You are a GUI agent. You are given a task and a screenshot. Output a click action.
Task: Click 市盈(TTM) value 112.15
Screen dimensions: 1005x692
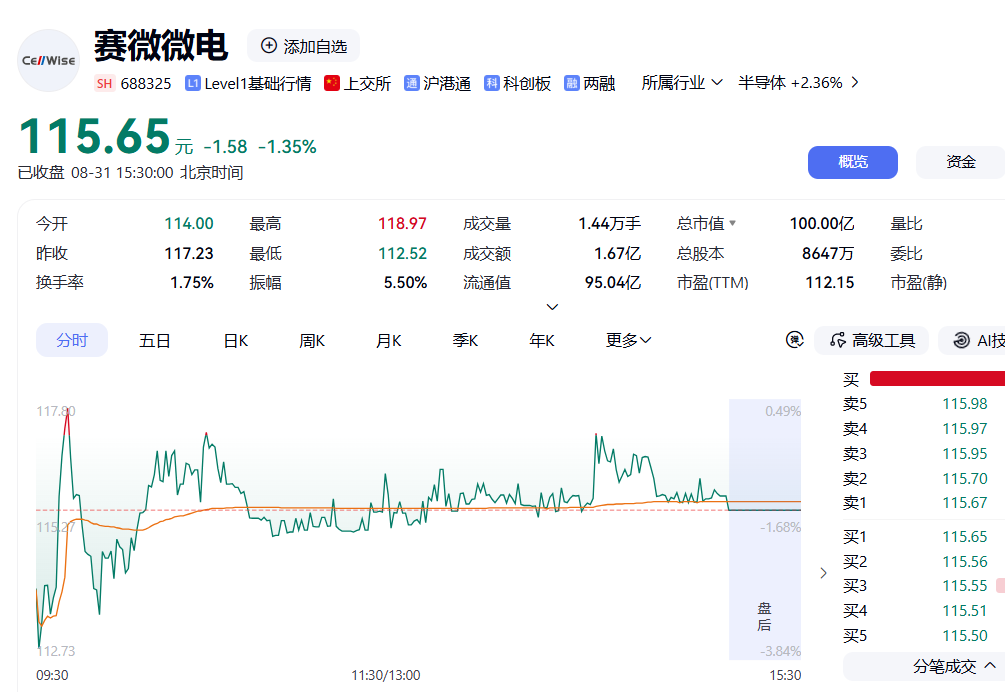click(x=829, y=283)
